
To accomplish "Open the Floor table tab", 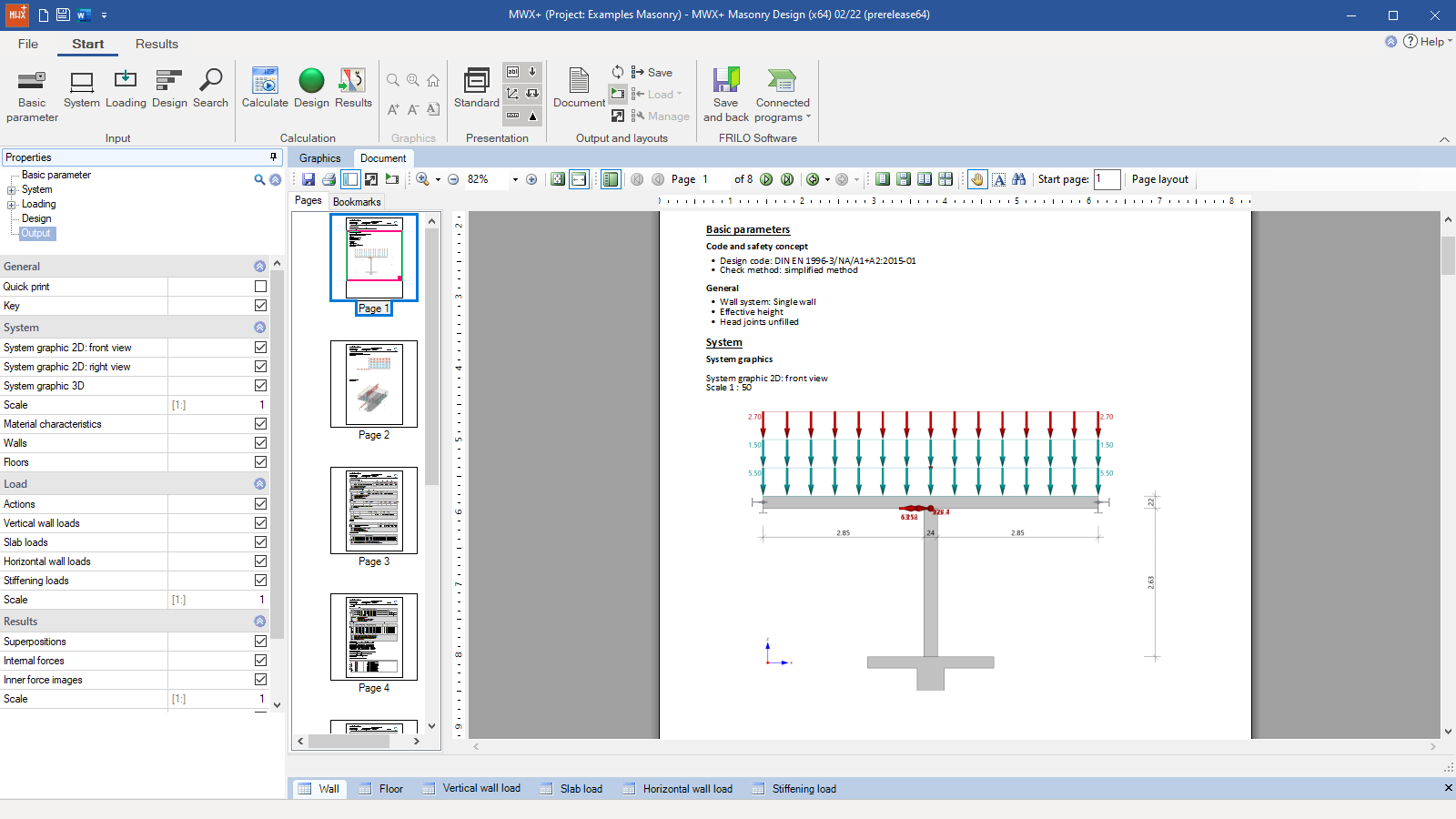I will click(381, 789).
